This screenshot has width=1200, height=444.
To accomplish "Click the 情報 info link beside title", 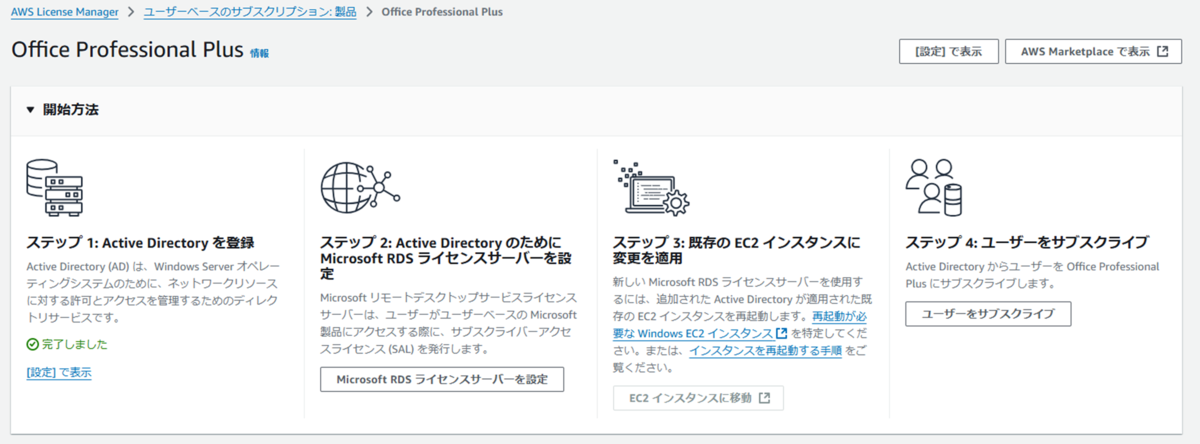I will [x=259, y=53].
